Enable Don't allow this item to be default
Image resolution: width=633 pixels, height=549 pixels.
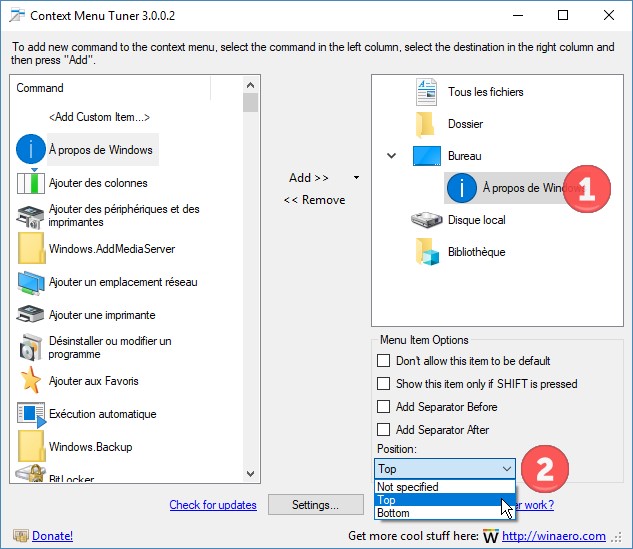(383, 361)
